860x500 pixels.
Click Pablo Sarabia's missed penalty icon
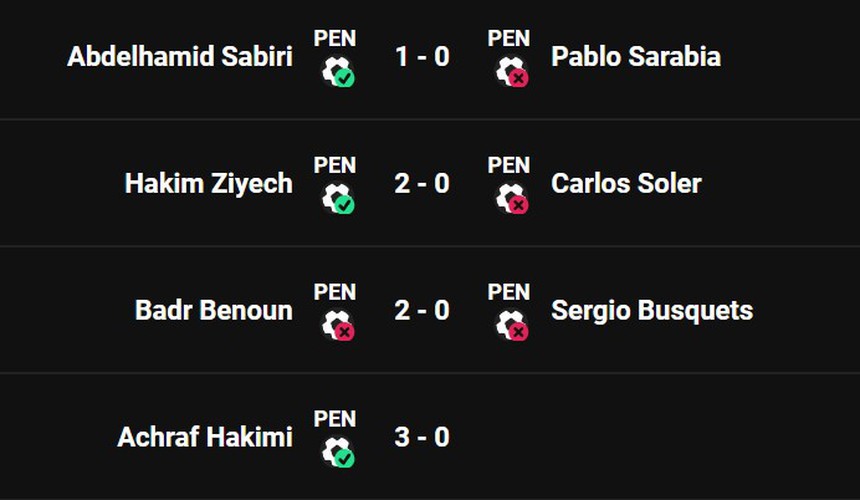[x=511, y=71]
